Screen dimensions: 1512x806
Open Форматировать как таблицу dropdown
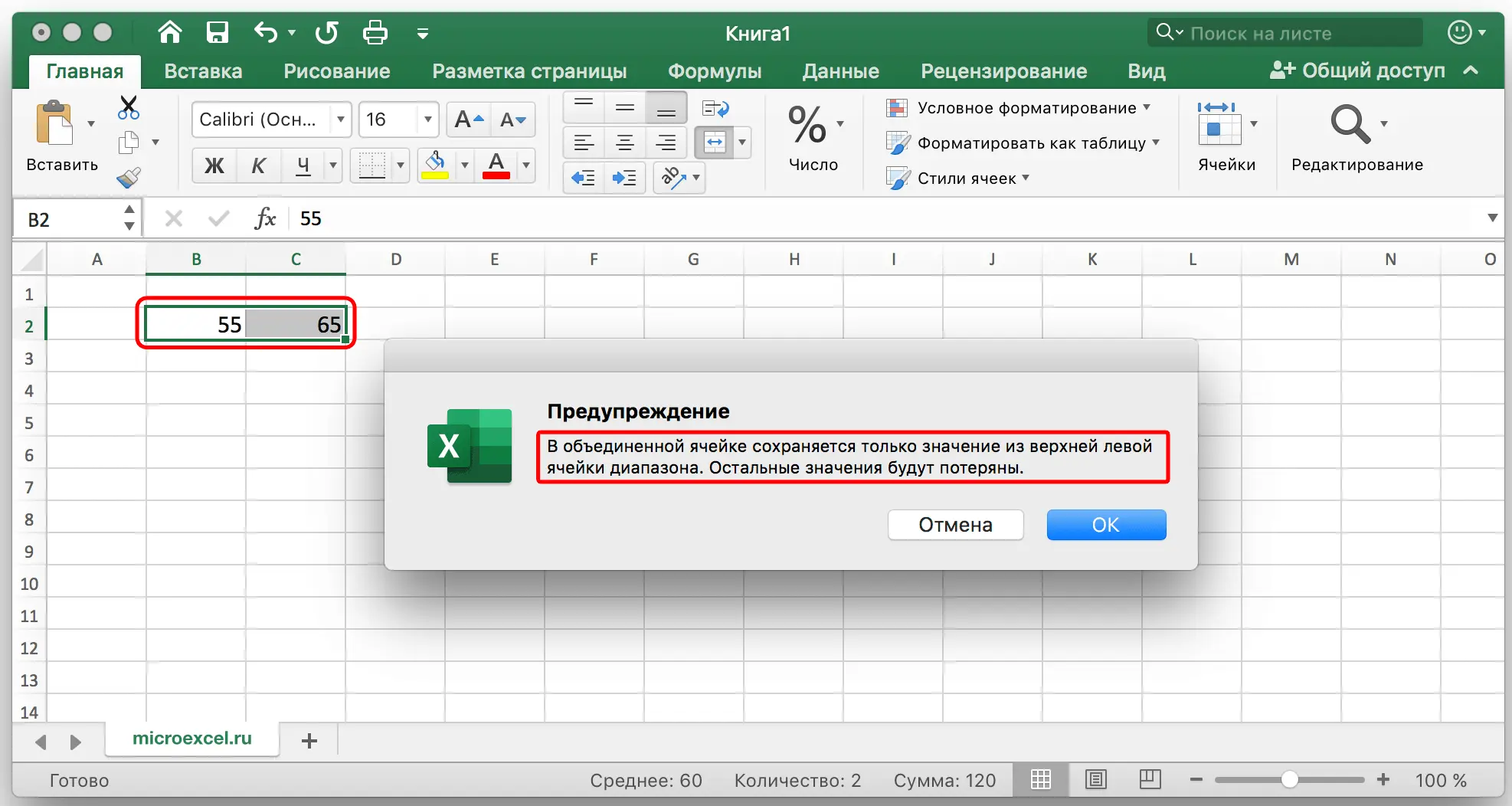click(x=1023, y=143)
